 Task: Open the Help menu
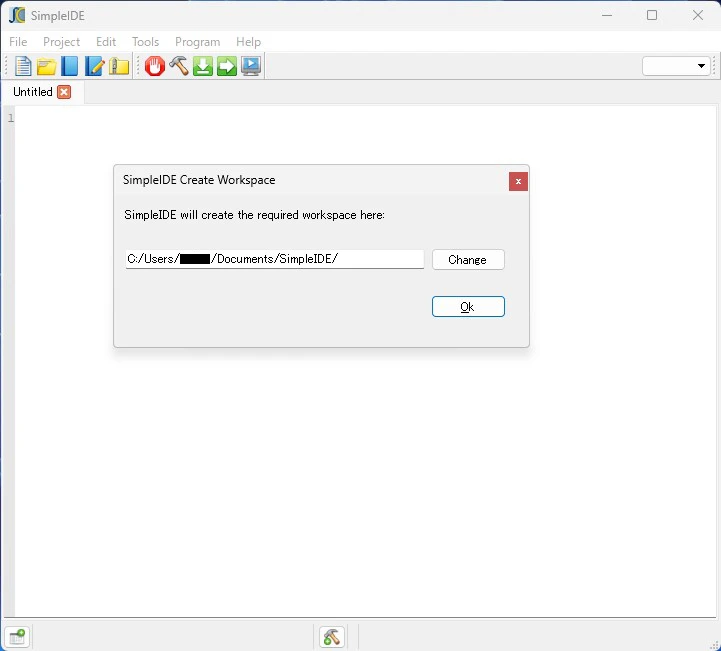pos(248,42)
